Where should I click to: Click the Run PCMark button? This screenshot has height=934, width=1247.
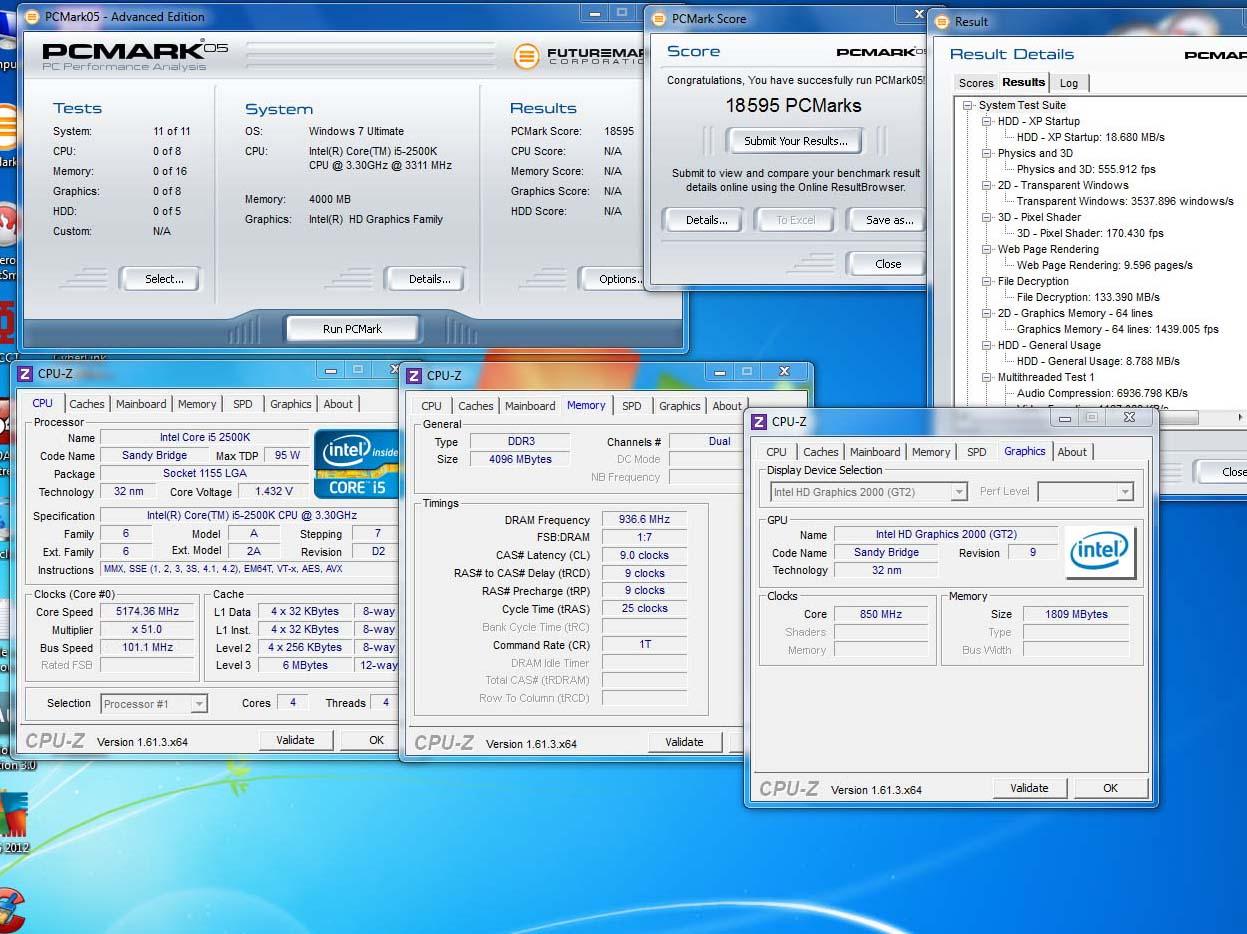(352, 329)
